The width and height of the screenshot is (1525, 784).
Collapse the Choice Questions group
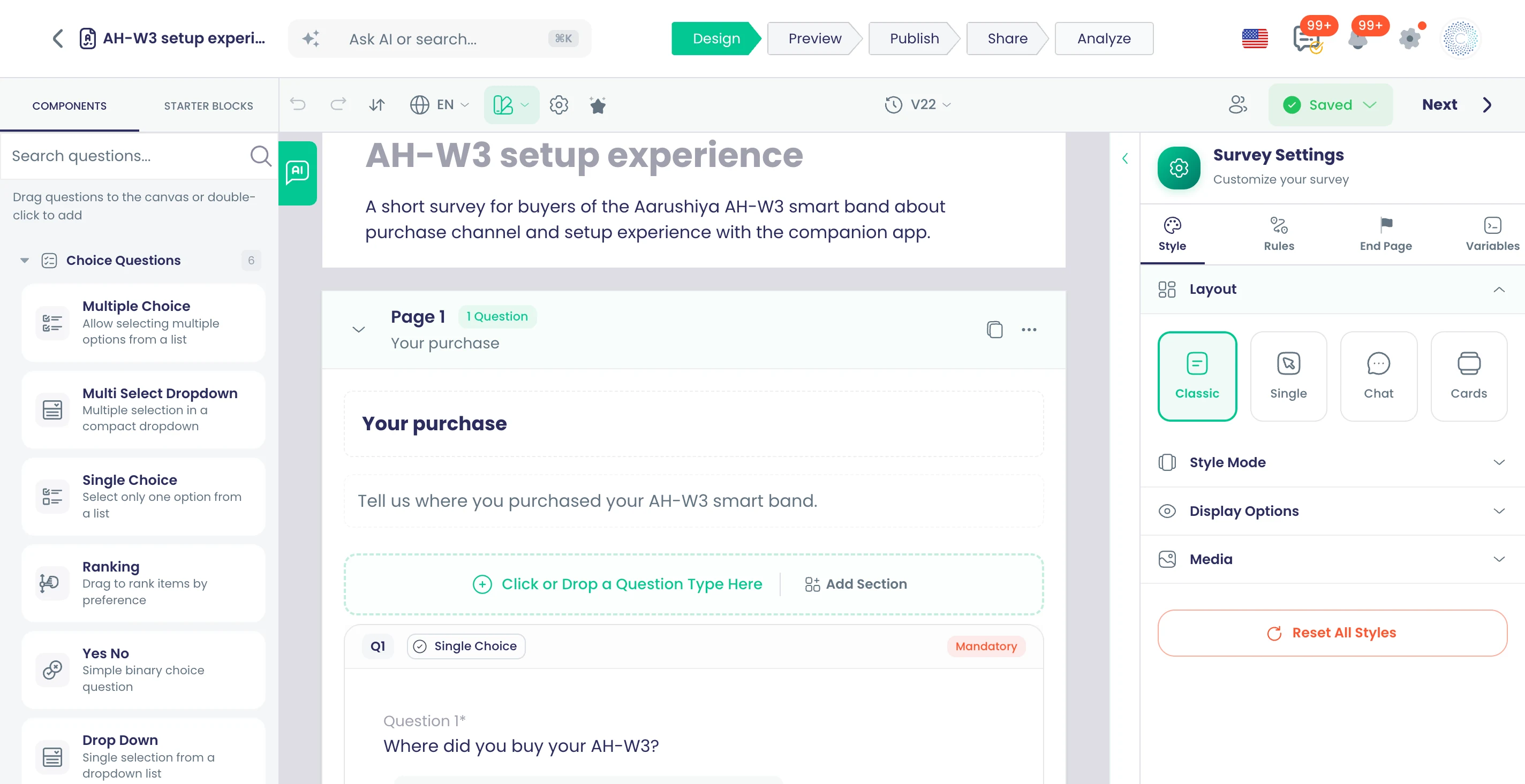24,260
